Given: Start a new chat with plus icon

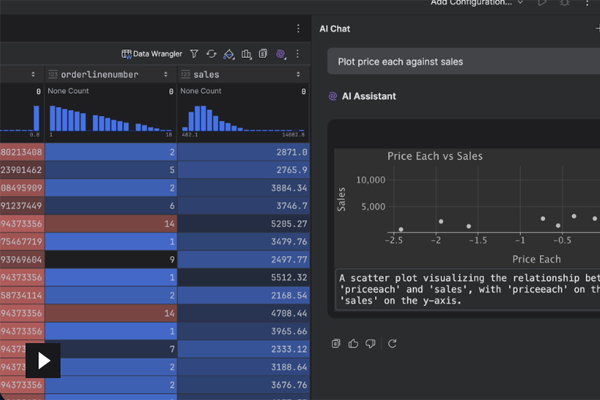Looking at the screenshot, I should [597, 29].
